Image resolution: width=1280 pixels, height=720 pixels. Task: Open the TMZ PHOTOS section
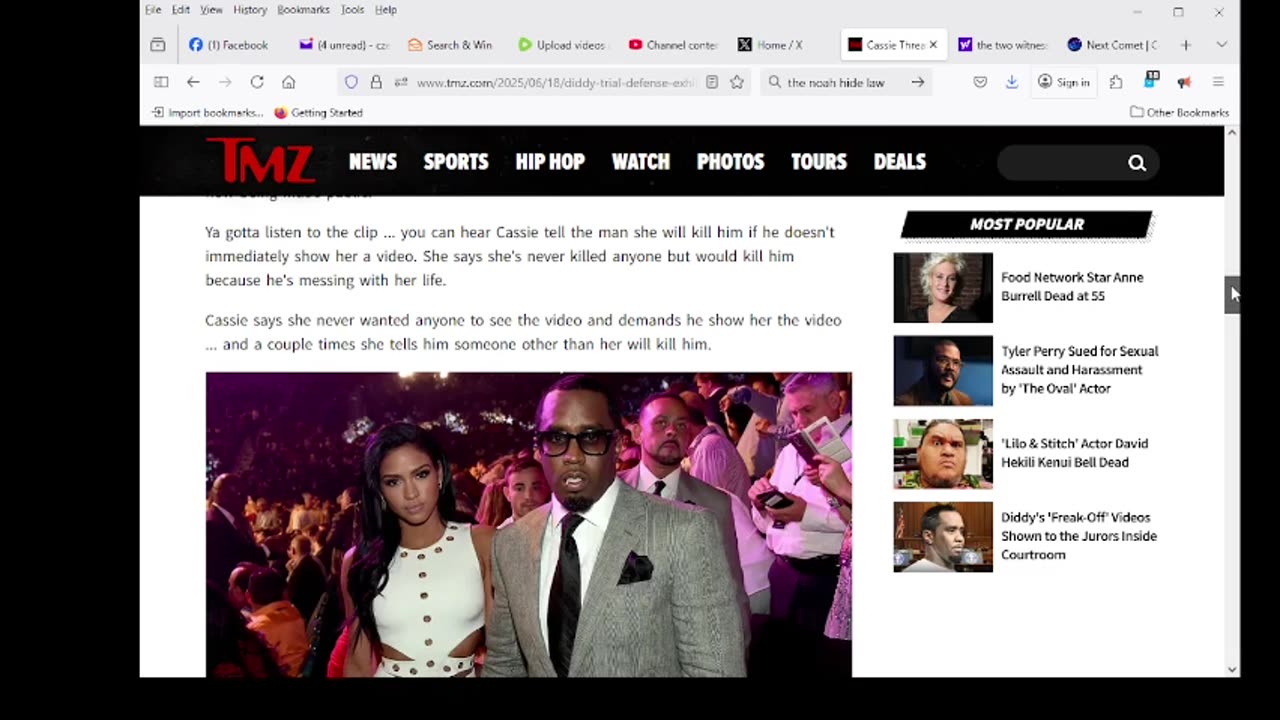[730, 162]
